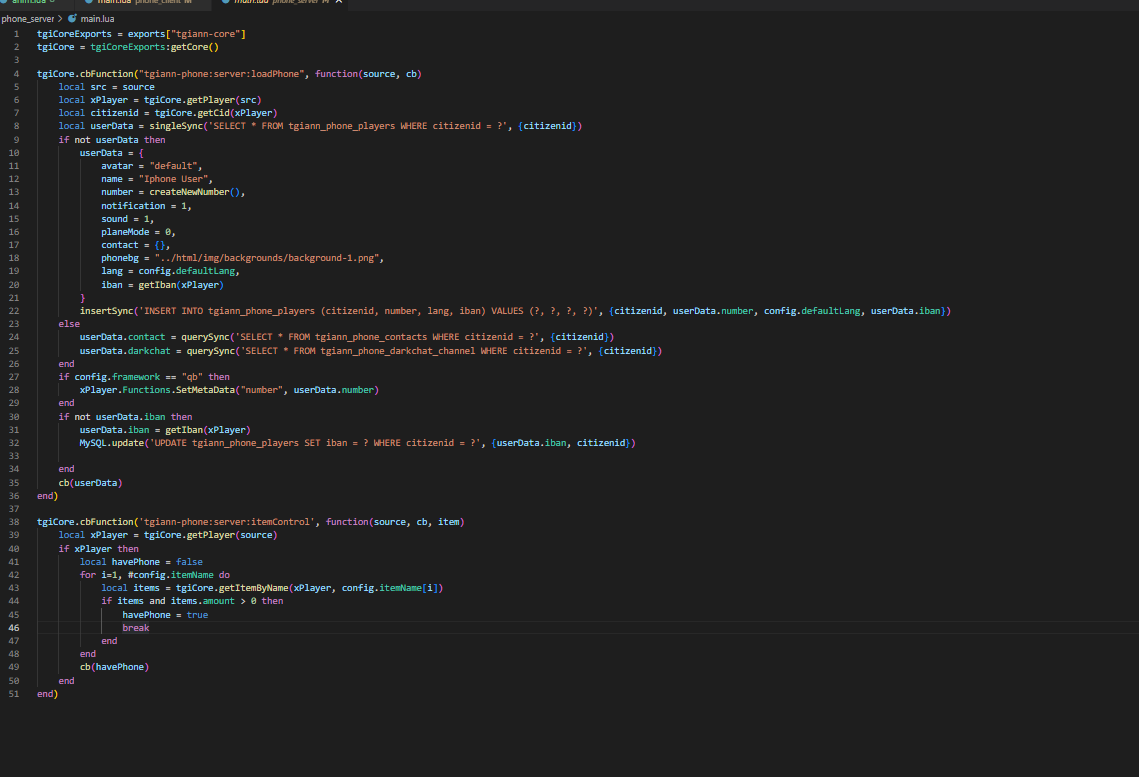Click 'havePhone = true' on line 45

[x=165, y=616]
